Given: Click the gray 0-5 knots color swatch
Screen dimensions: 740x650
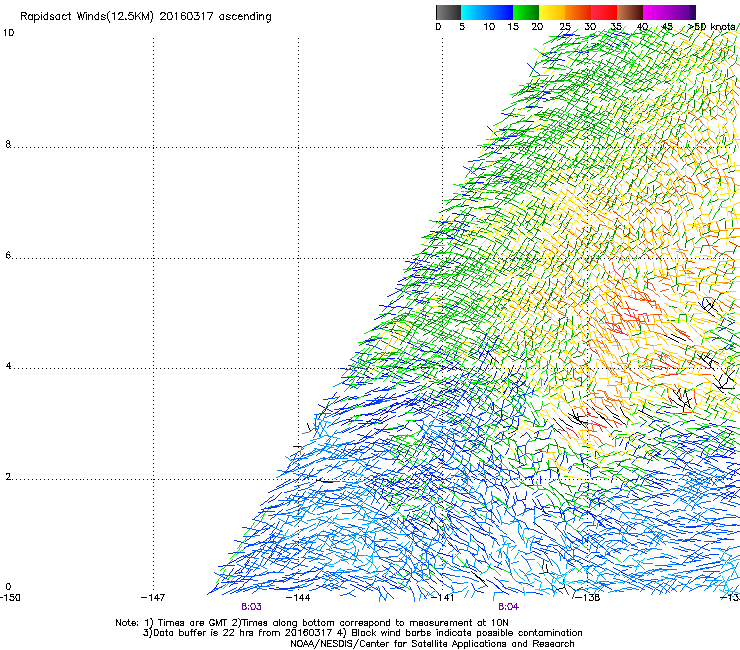Looking at the screenshot, I should [448, 12].
